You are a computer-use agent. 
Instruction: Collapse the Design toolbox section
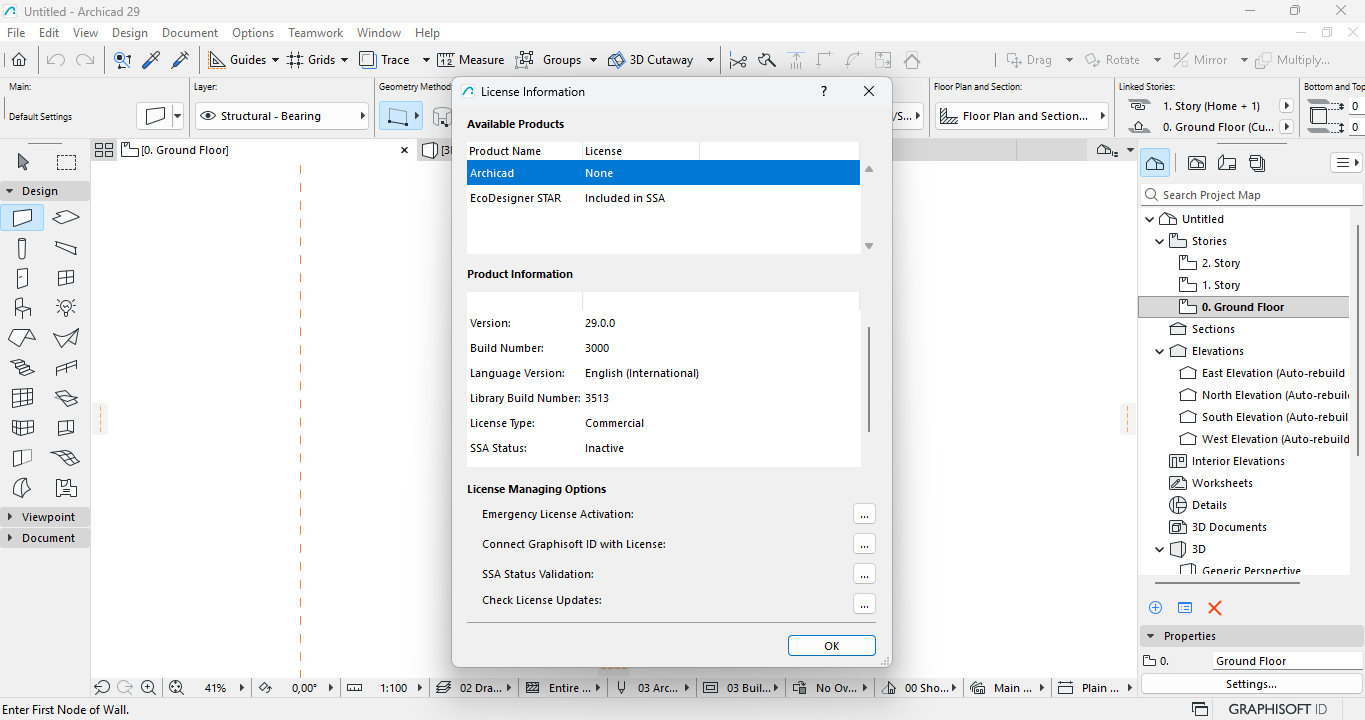(10, 191)
